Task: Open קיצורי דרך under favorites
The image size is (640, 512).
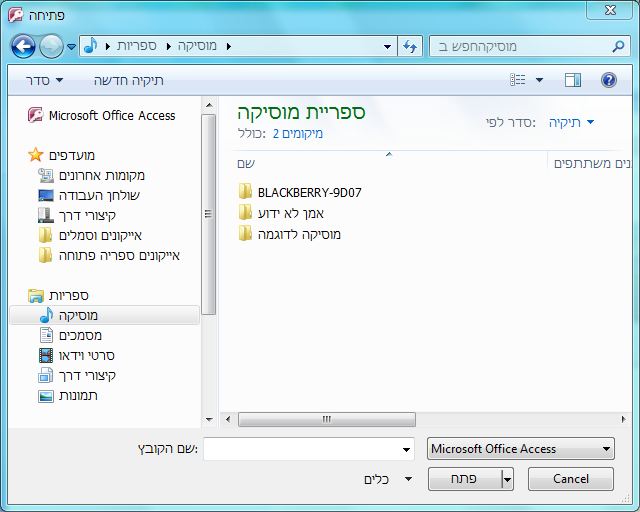Action: [x=87, y=215]
